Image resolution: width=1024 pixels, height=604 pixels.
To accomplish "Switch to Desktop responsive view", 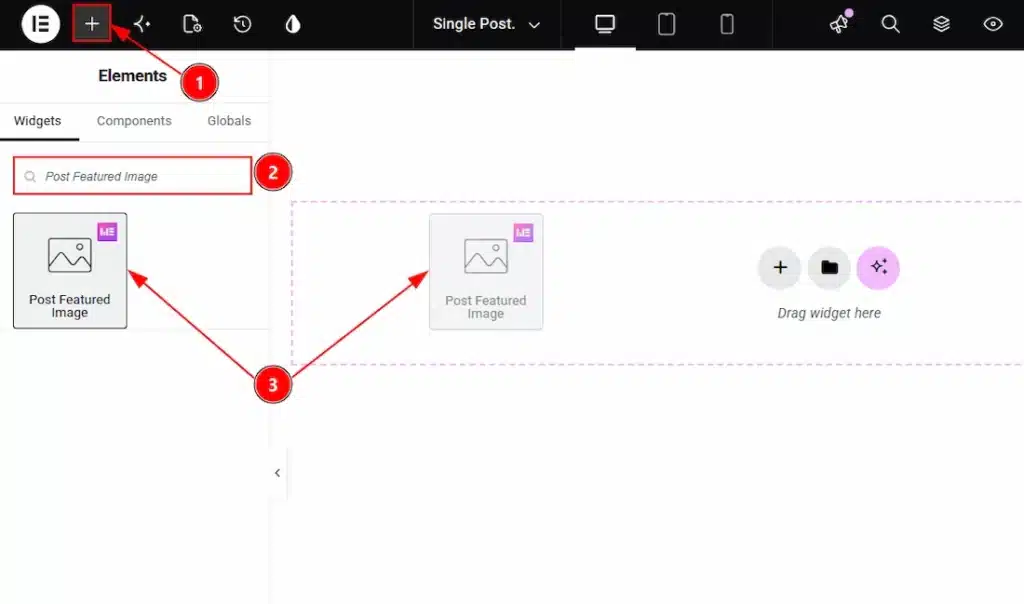I will click(x=605, y=24).
